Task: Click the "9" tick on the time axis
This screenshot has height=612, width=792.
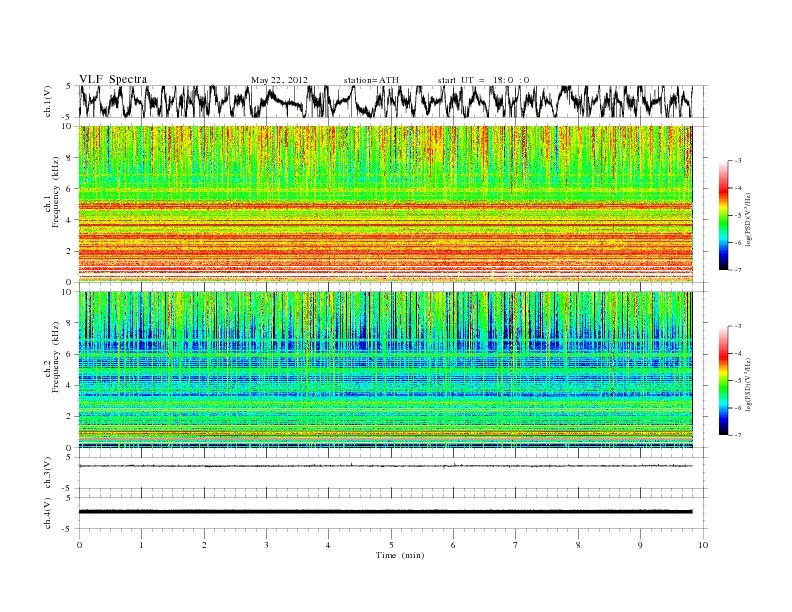Action: coord(640,545)
